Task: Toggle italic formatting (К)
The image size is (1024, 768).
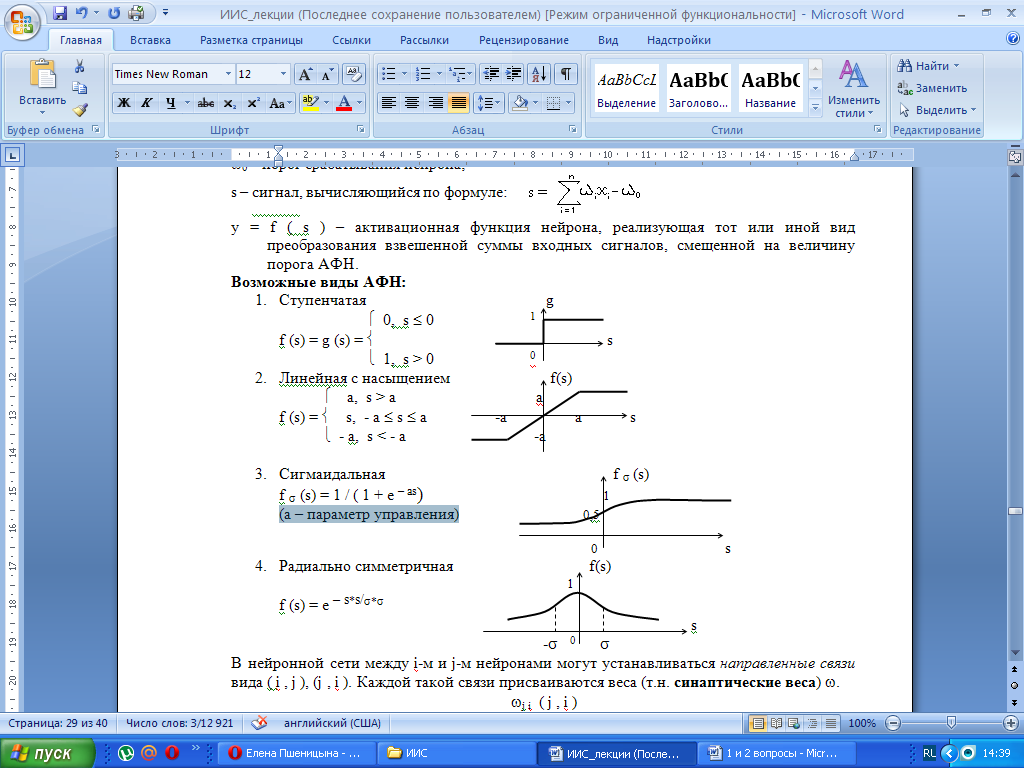Action: [x=147, y=103]
